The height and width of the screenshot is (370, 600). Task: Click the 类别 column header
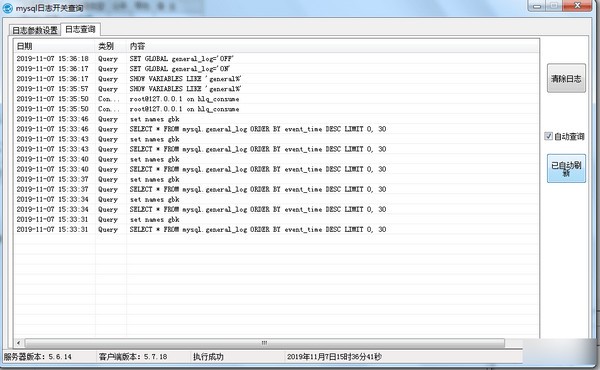tap(111, 46)
